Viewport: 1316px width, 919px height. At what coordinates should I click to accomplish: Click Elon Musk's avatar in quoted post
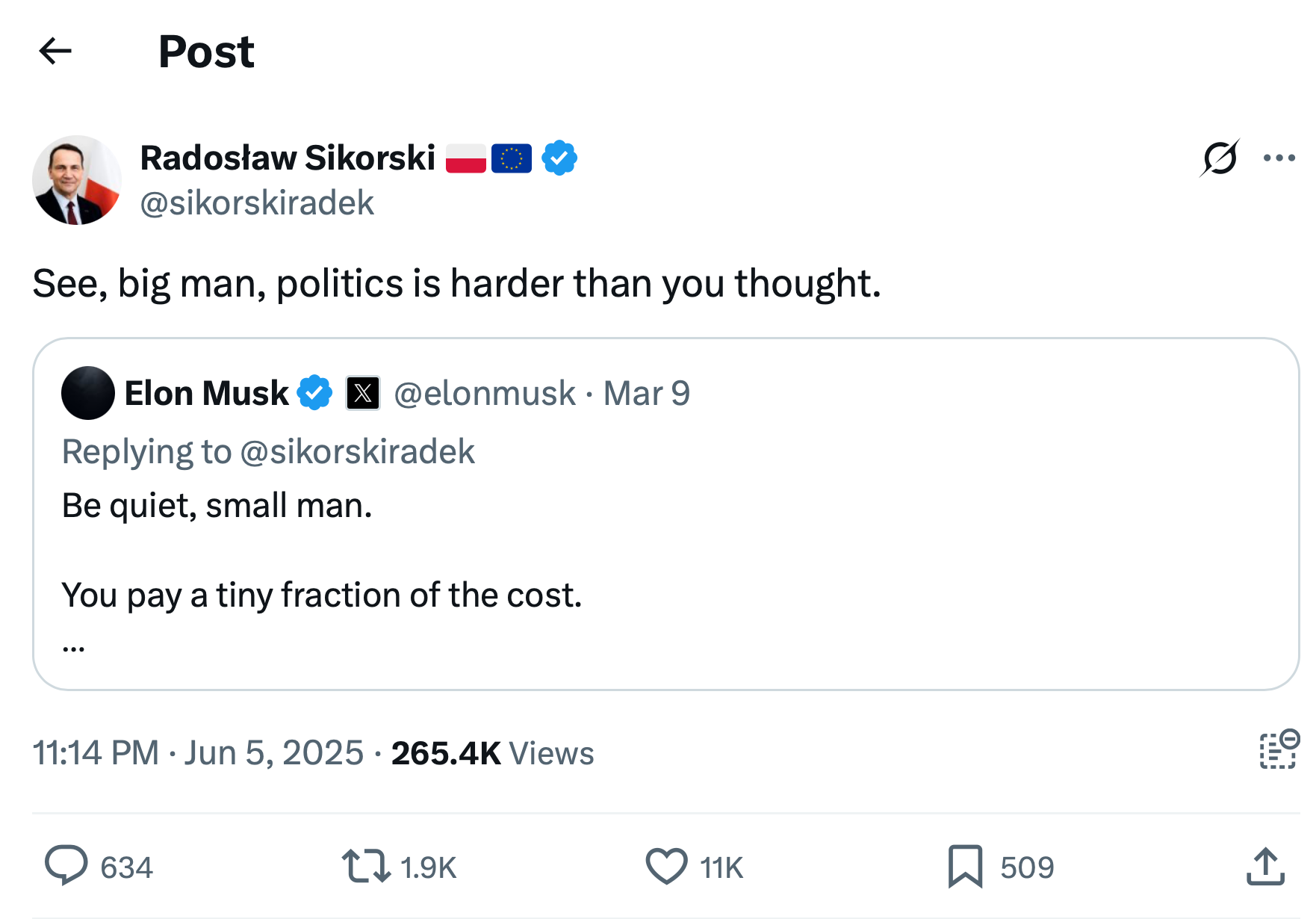point(88,393)
